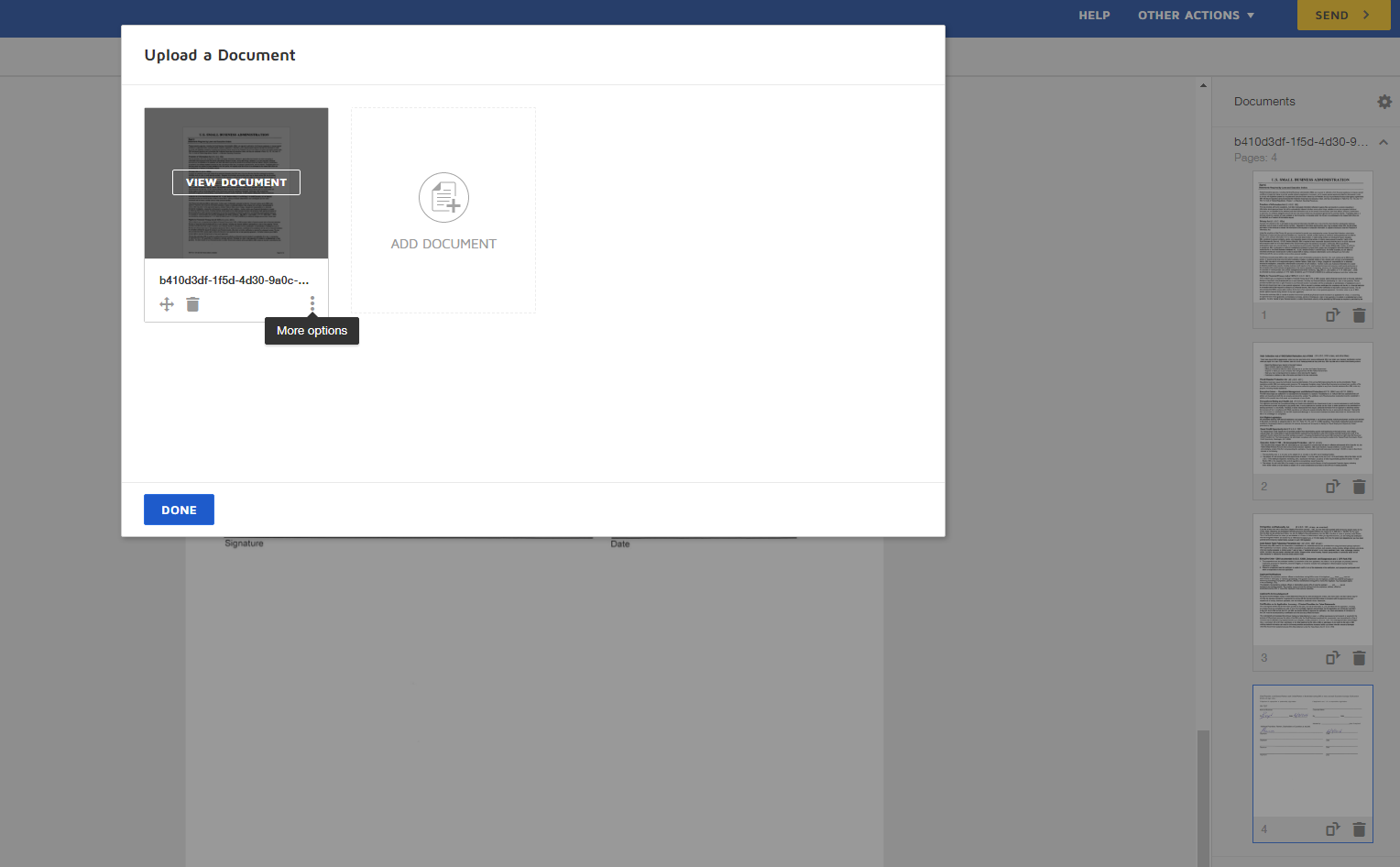This screenshot has width=1400, height=867.
Task: Click the Send button arrow
Action: click(1366, 15)
